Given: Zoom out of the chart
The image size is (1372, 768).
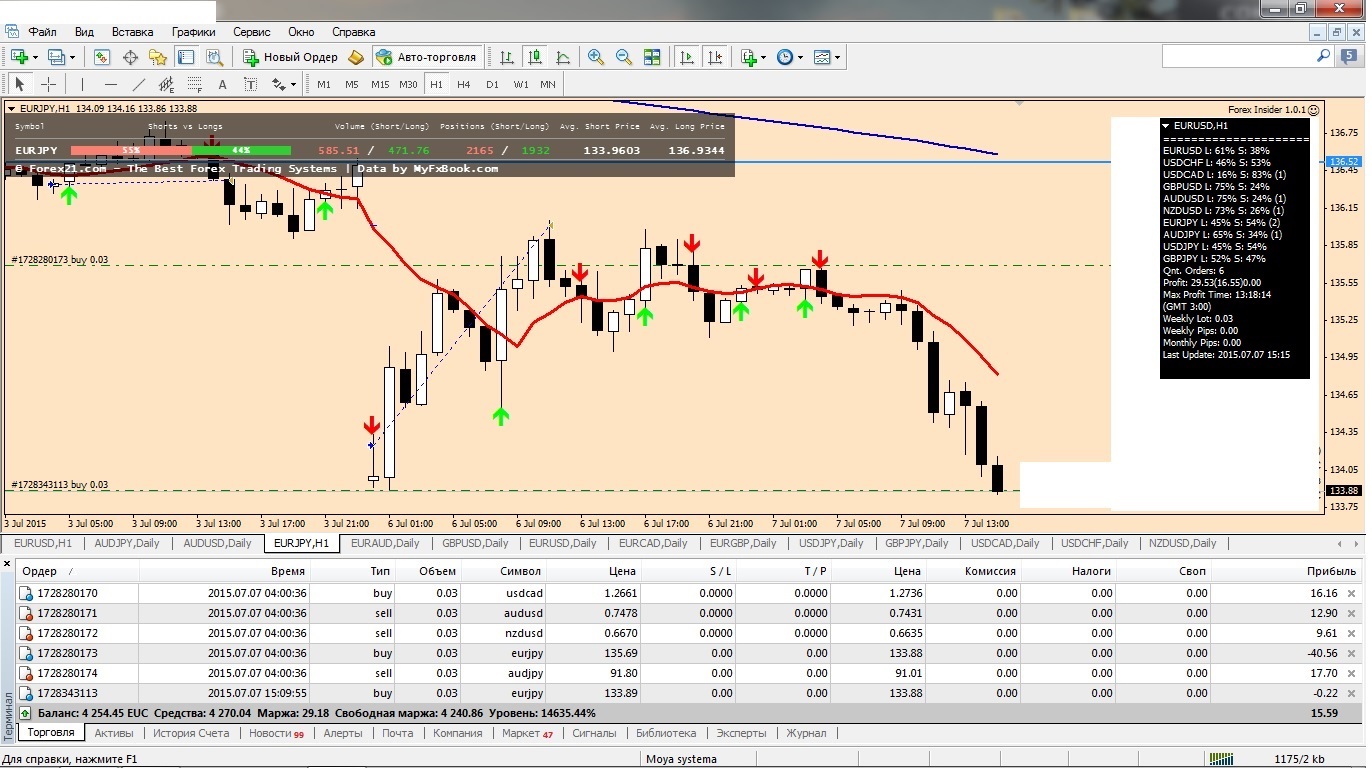Looking at the screenshot, I should (624, 57).
